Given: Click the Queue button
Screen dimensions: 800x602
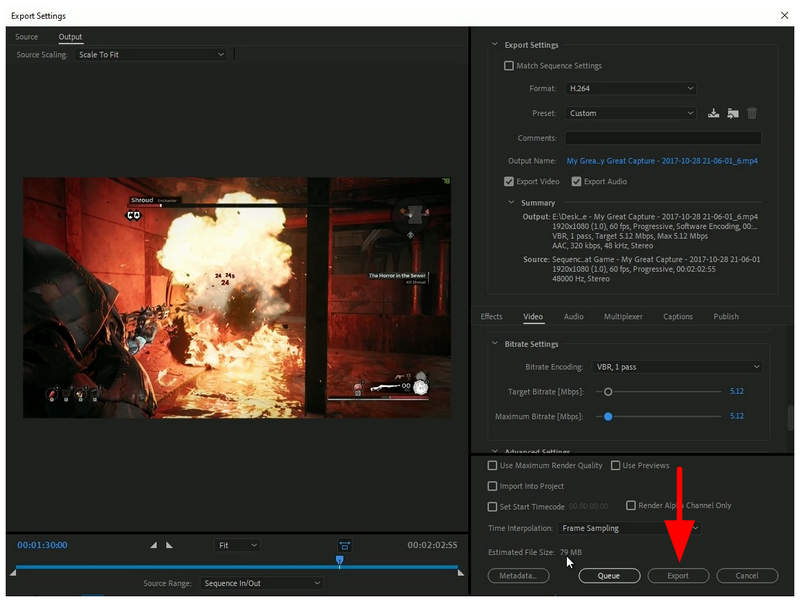Looking at the screenshot, I should coord(610,576).
